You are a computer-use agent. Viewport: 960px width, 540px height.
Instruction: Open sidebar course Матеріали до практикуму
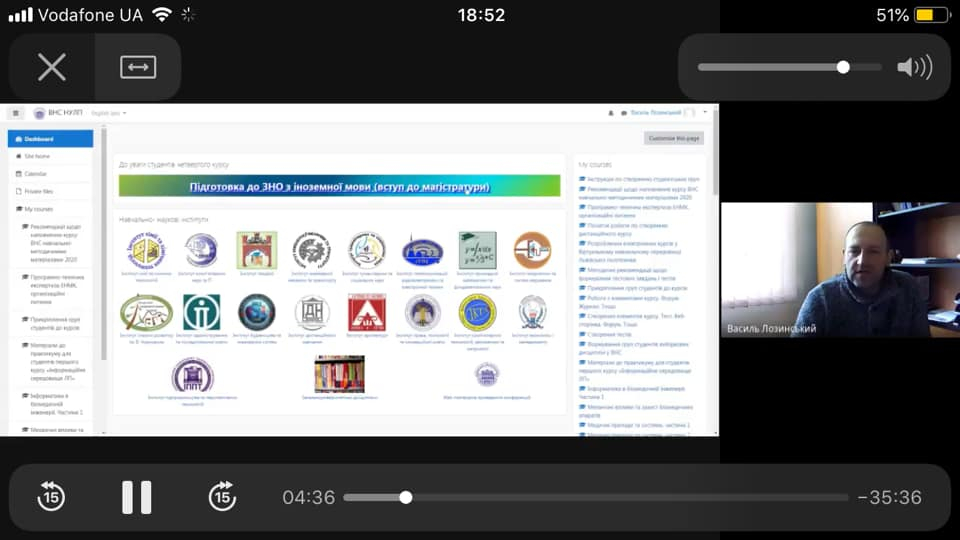tap(54, 362)
